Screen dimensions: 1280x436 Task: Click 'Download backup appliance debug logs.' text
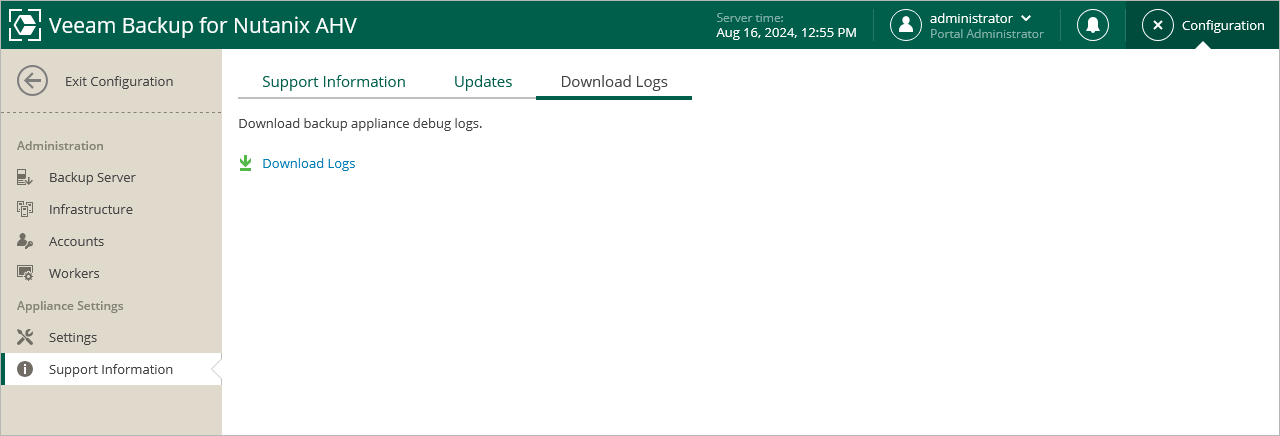tap(360, 125)
